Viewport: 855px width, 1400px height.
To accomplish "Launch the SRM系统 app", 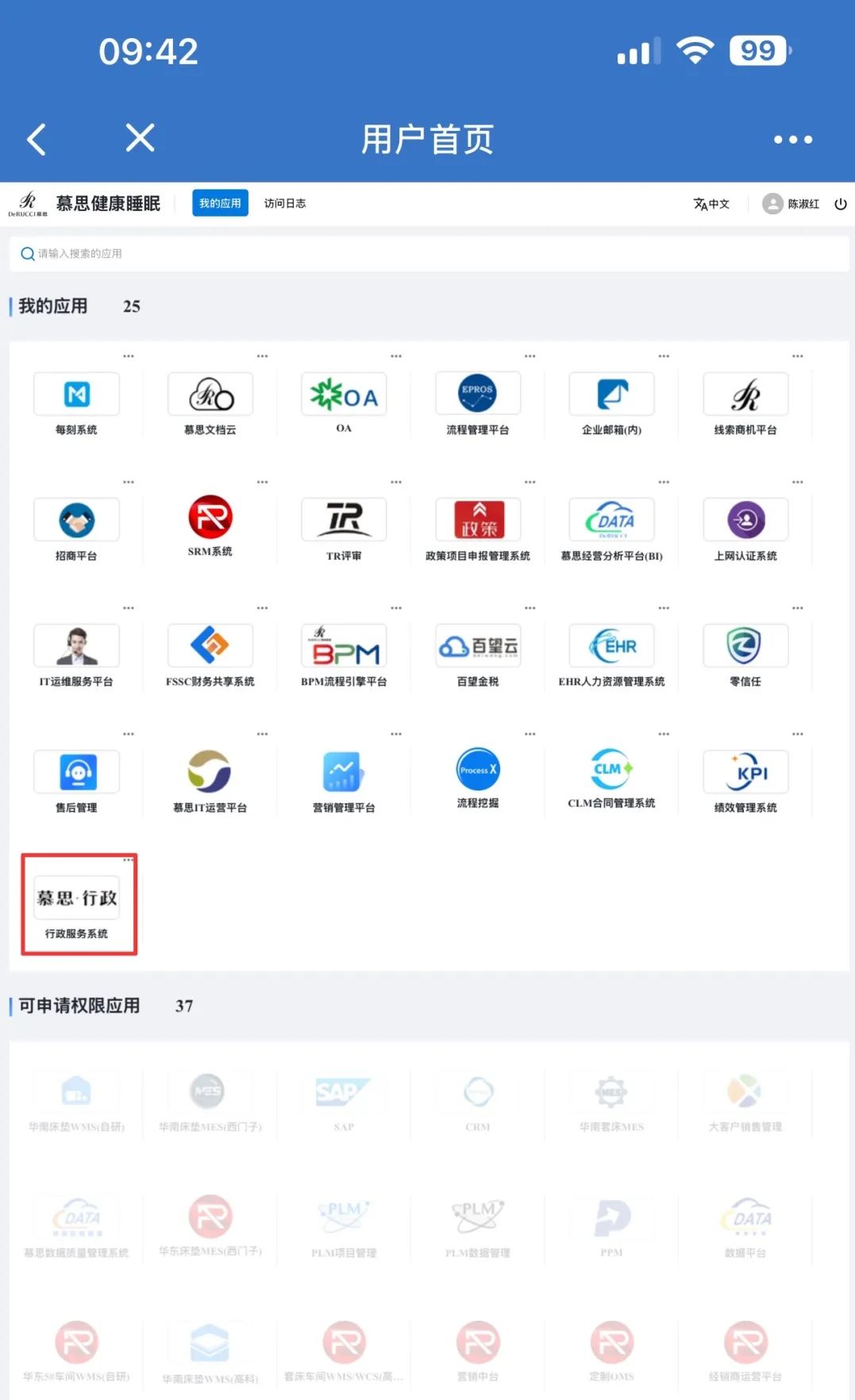I will pos(210,517).
